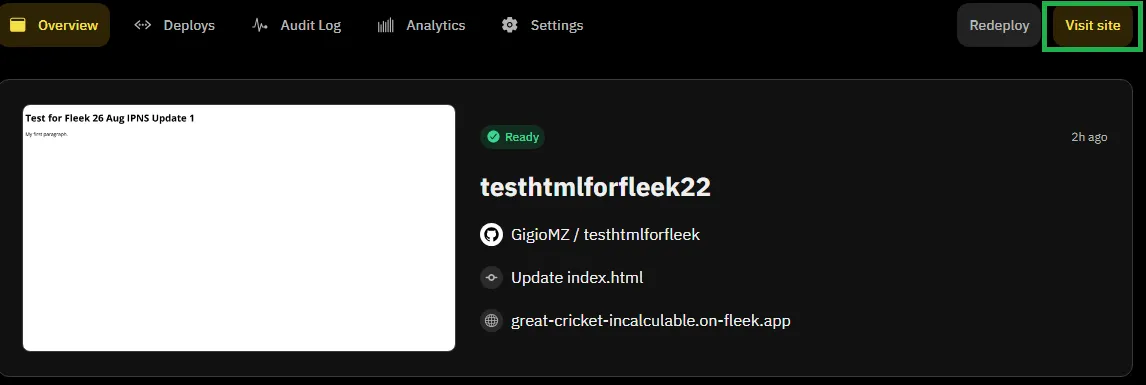Click the Redeploy button
Image resolution: width=1146 pixels, height=385 pixels.
999,25
